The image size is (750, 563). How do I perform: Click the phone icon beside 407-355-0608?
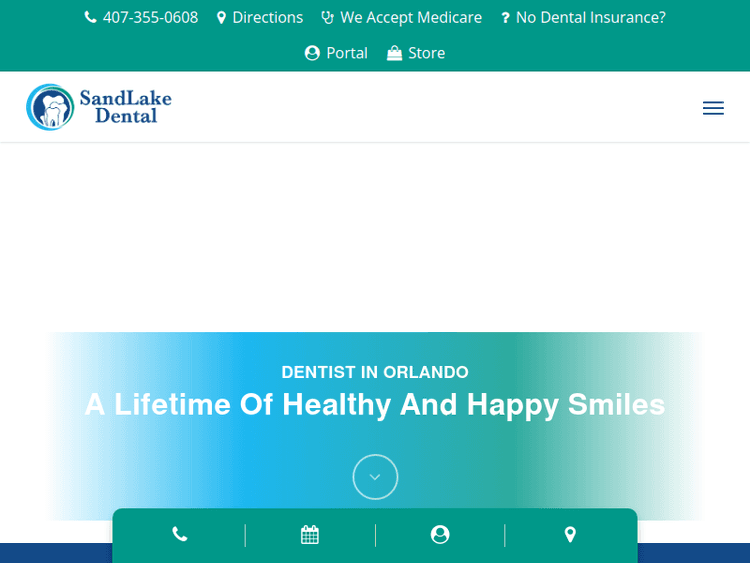click(90, 17)
